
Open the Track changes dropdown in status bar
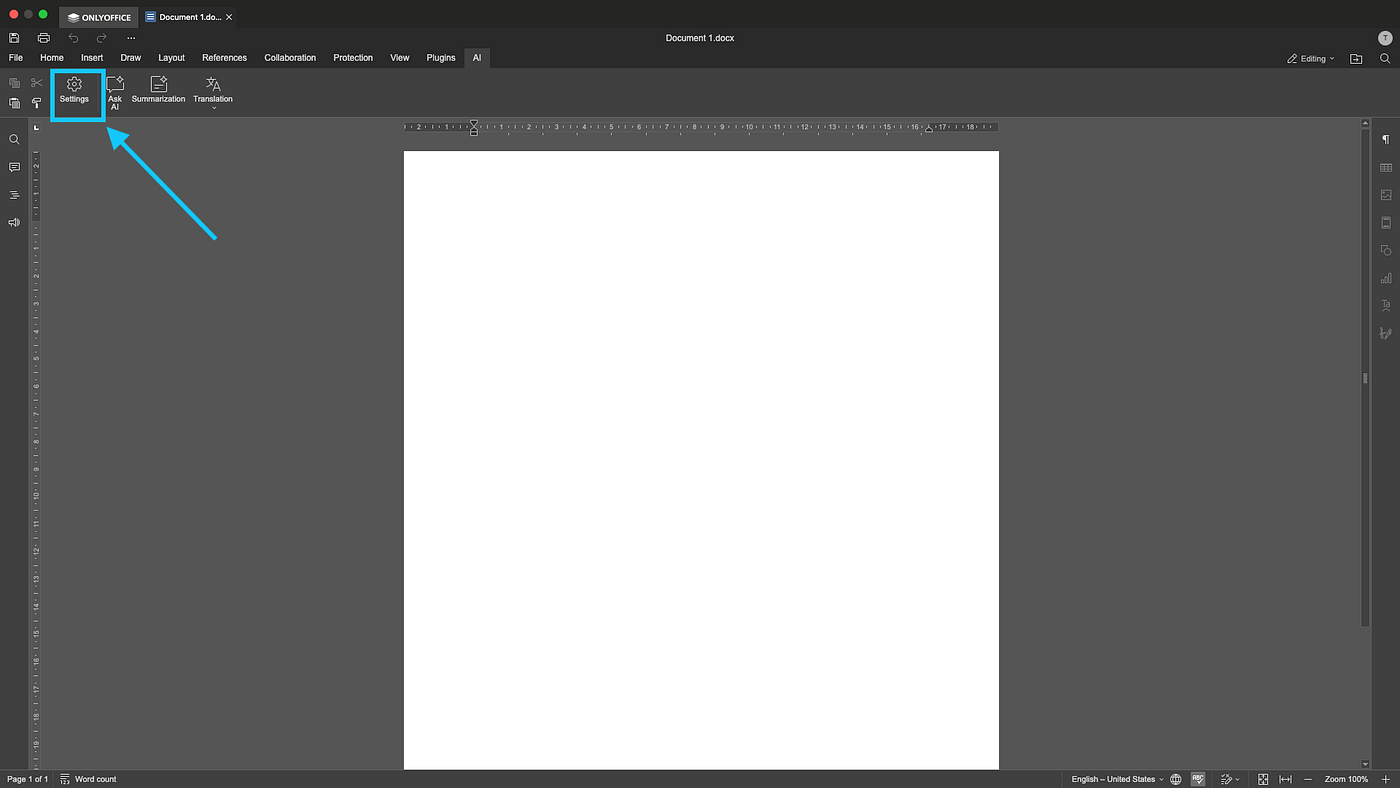(1230, 779)
